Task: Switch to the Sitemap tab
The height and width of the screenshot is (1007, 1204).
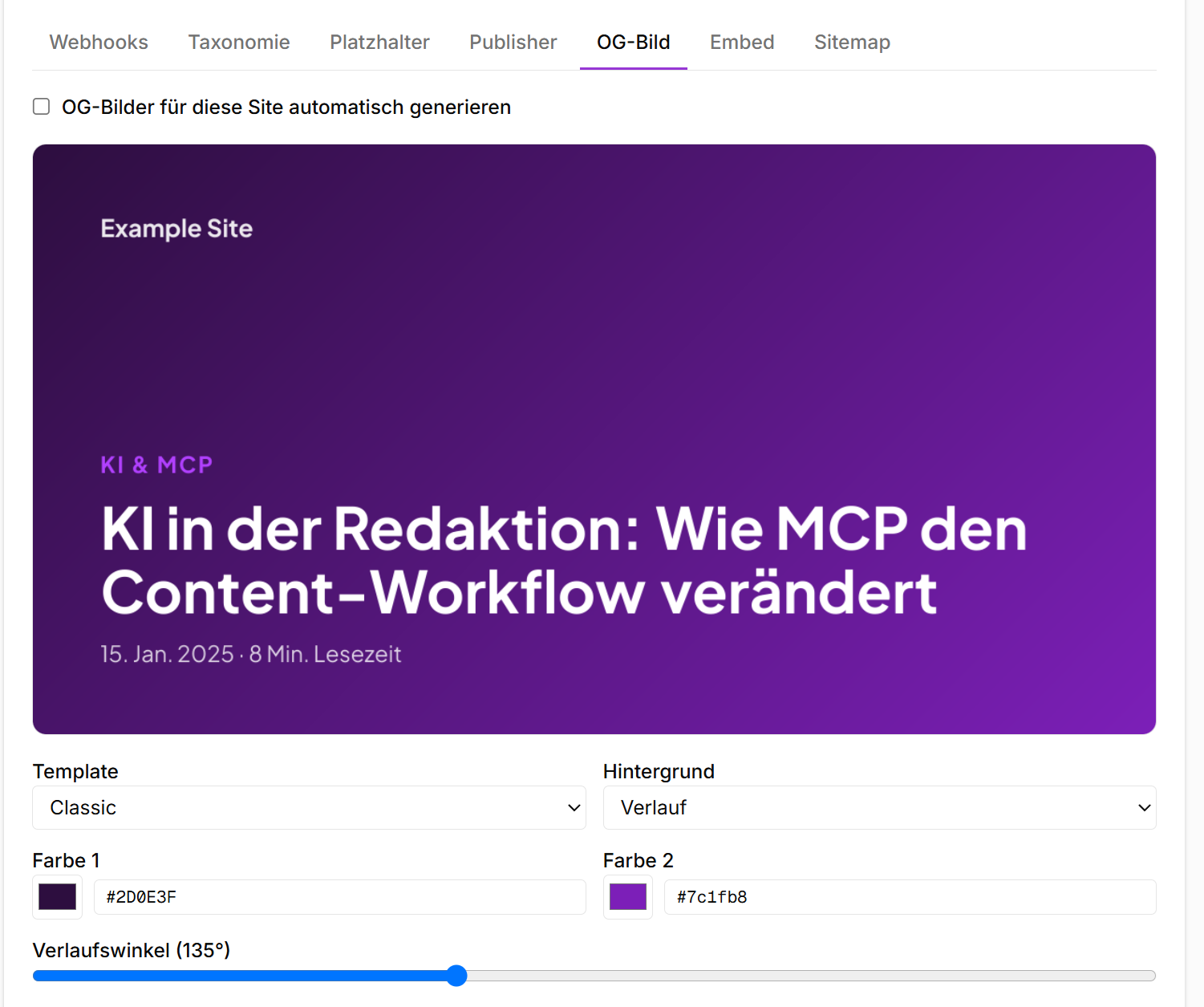Action: point(852,43)
